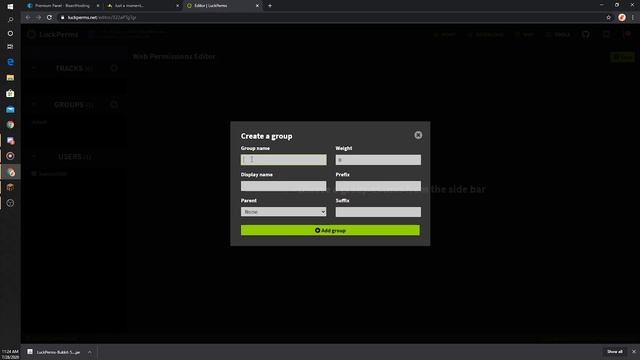Click the browser back arrow
Image resolution: width=640 pixels, height=360 pixels.
(x=28, y=18)
